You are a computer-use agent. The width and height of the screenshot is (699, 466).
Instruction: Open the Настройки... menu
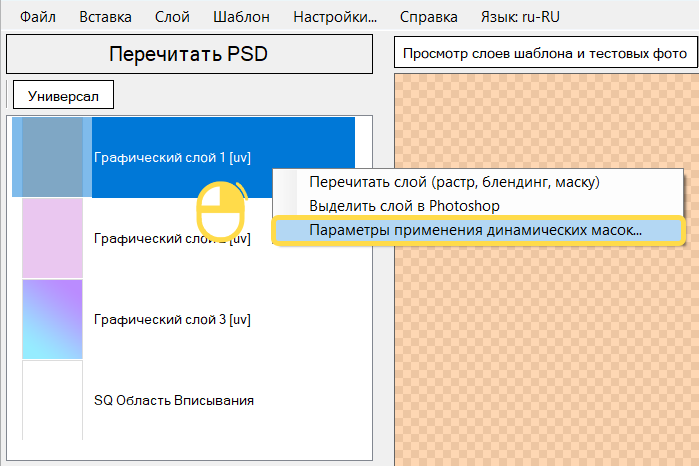point(335,17)
